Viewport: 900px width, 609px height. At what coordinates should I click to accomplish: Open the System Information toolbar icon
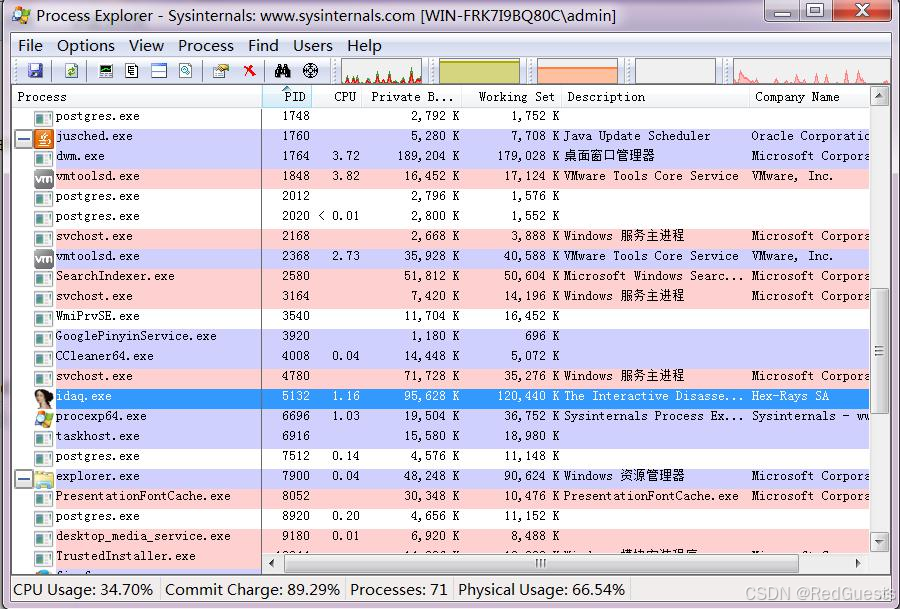(x=106, y=71)
